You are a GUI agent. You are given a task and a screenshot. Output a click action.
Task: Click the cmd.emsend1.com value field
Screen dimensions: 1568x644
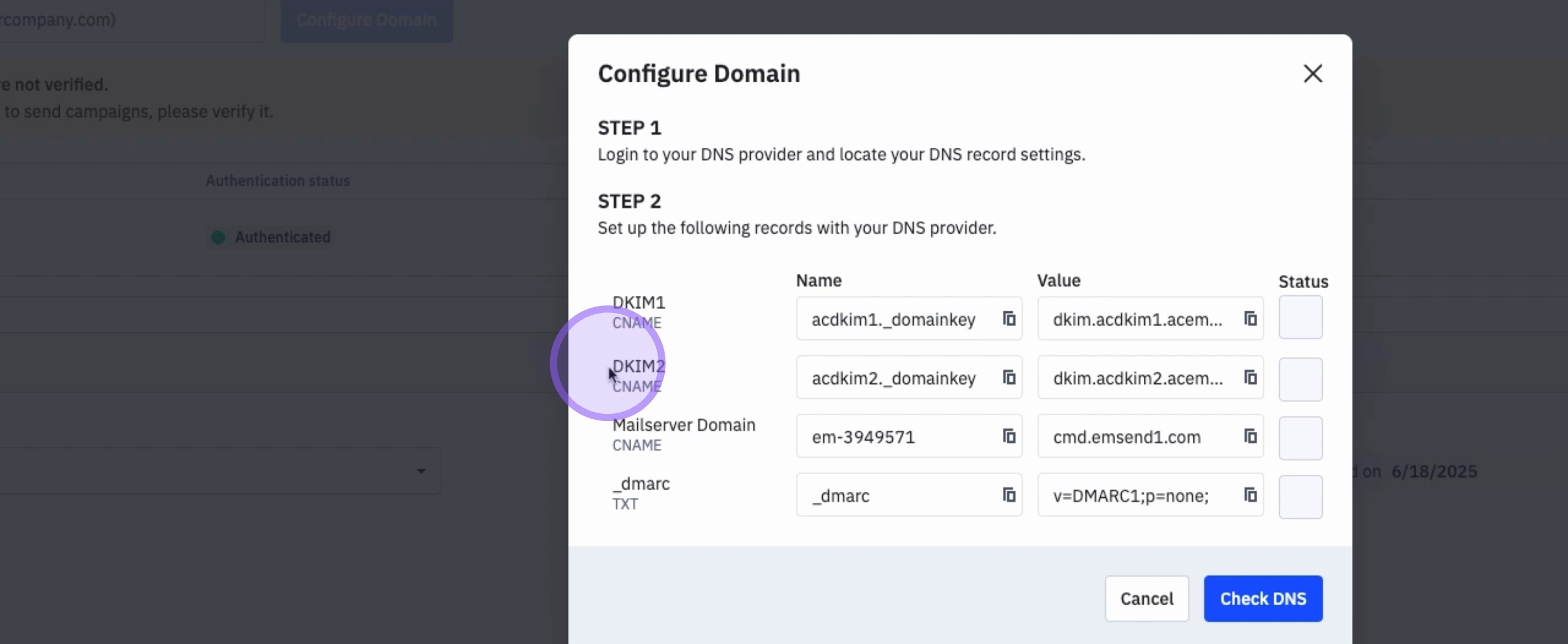point(1126,436)
